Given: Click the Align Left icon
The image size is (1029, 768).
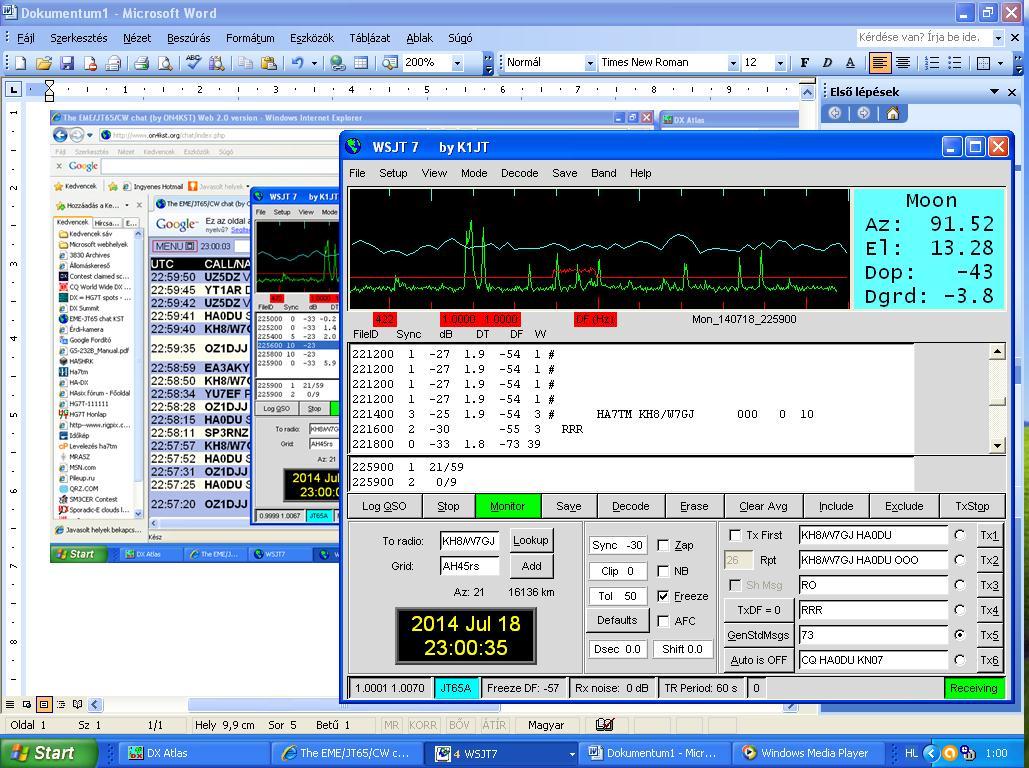Looking at the screenshot, I should [879, 63].
